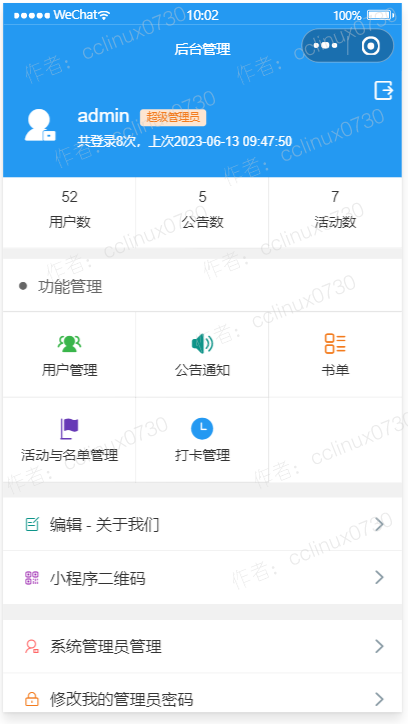Viewport: 408px width, 724px height.
Task: Open 编辑 - 关于我们 menu entry
Action: (x=202, y=524)
